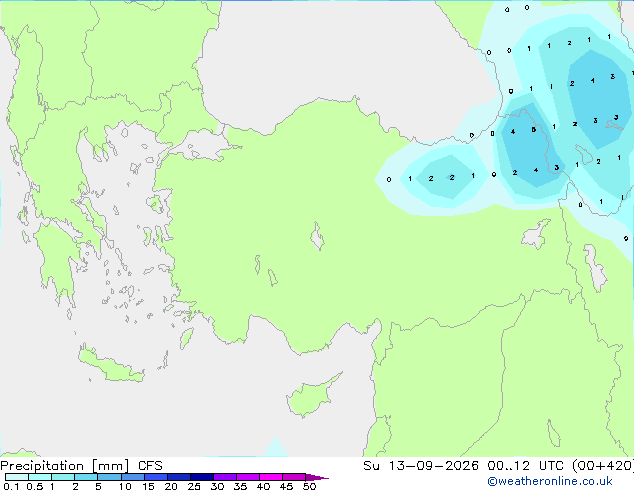
Task: Pick the 40–45 mm magenta legend swatch
Action: tap(271, 477)
